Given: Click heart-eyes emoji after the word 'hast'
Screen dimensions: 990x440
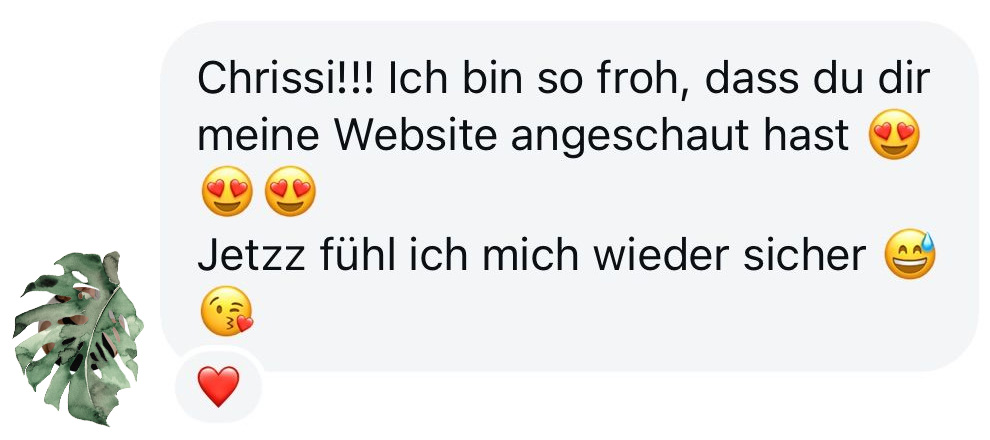Looking at the screenshot, I should click(x=894, y=134).
